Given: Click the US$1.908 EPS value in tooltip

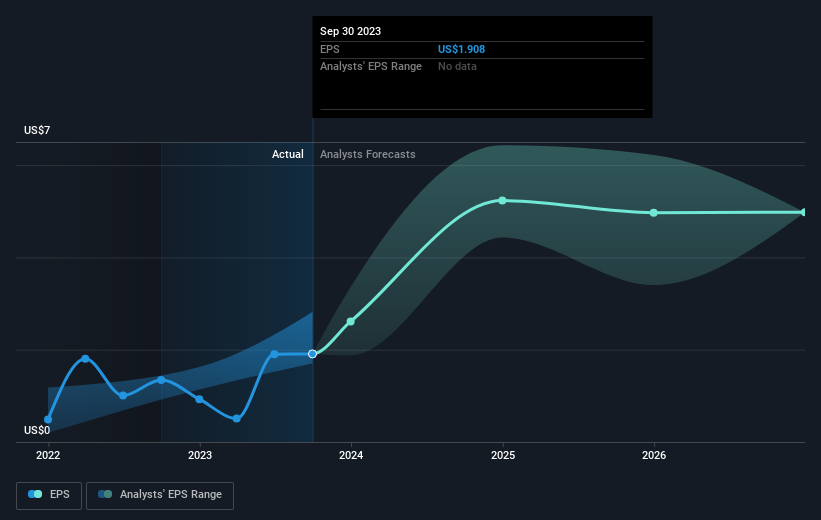Looking at the screenshot, I should 461,49.
